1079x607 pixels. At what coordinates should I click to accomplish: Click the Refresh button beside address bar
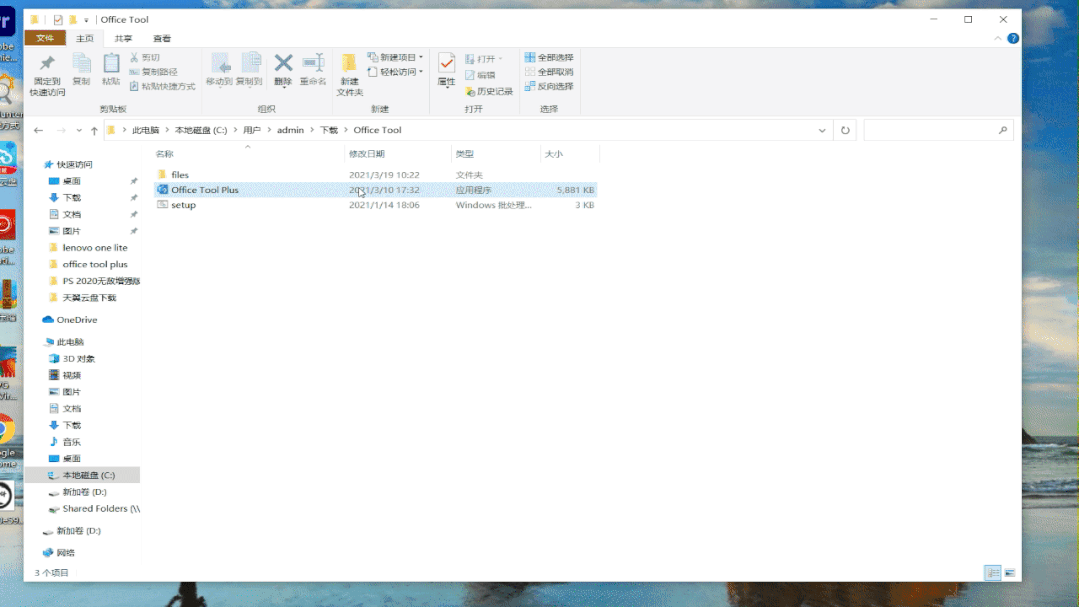click(845, 130)
